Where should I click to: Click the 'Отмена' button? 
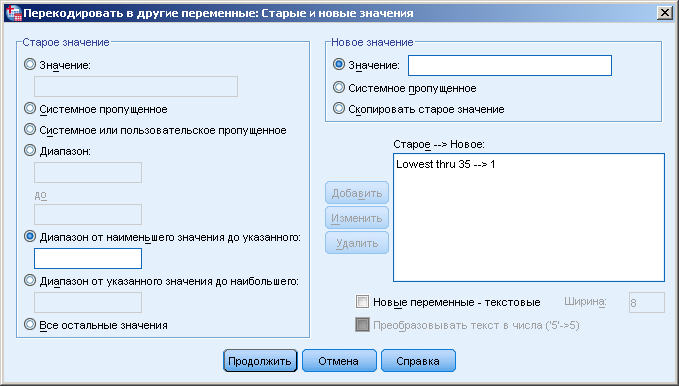point(339,360)
